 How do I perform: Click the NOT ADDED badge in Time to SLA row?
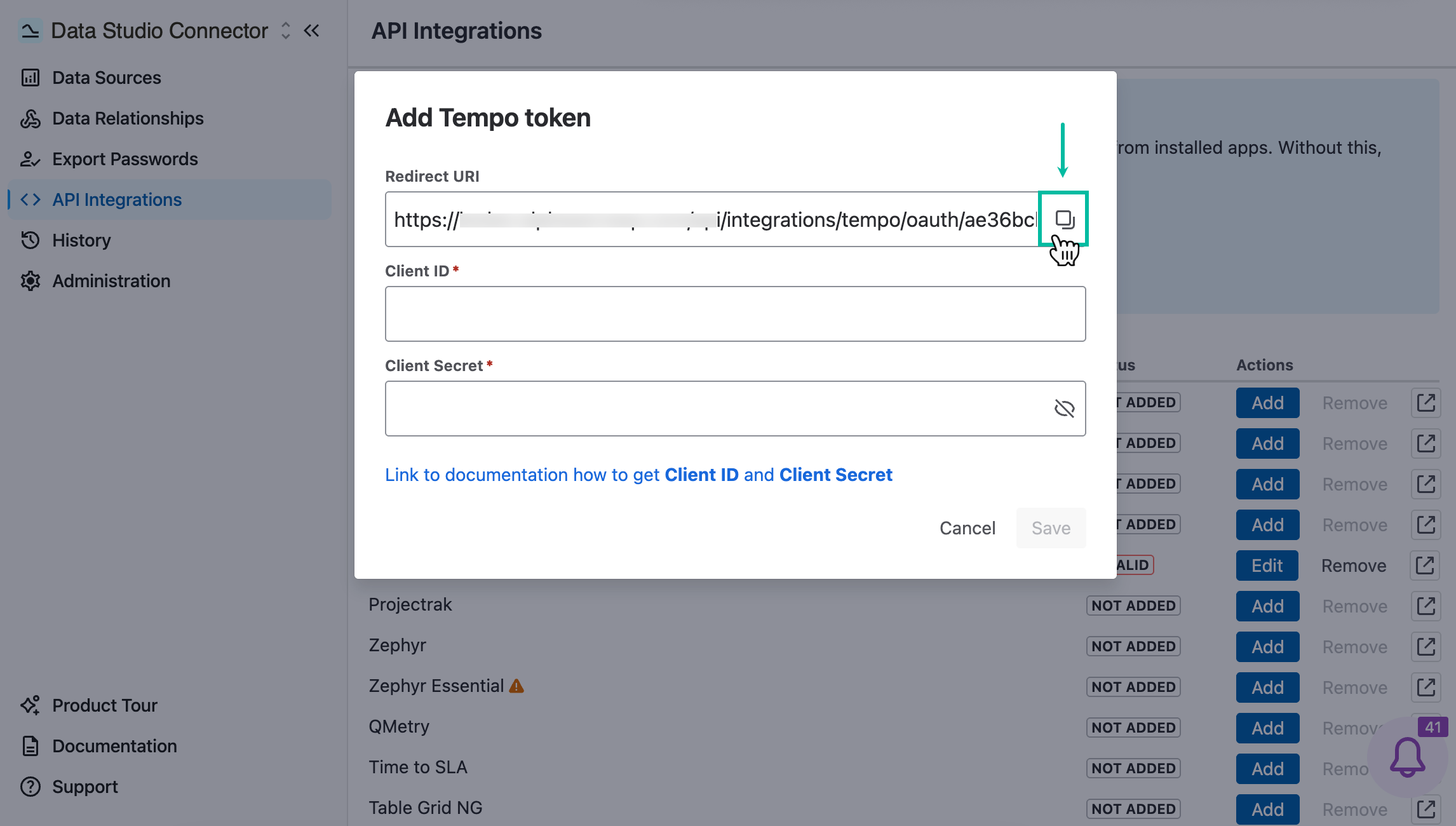[1133, 768]
